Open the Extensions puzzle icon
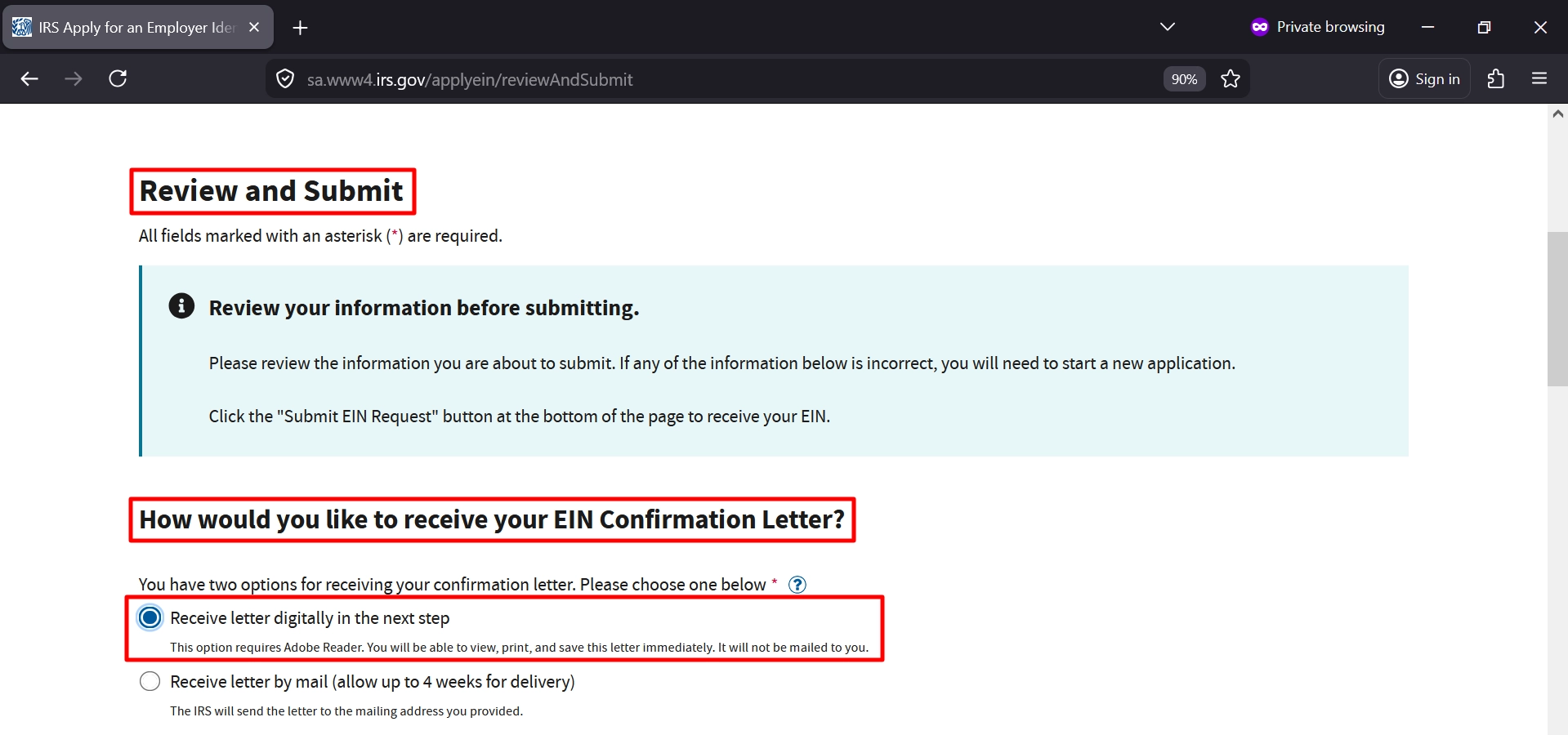Image resolution: width=1568 pixels, height=735 pixels. pos(1495,79)
